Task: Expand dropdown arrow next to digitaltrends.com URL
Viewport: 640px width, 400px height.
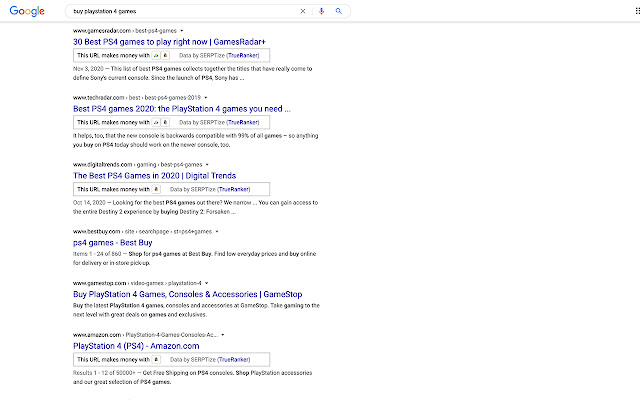Action: click(x=207, y=164)
